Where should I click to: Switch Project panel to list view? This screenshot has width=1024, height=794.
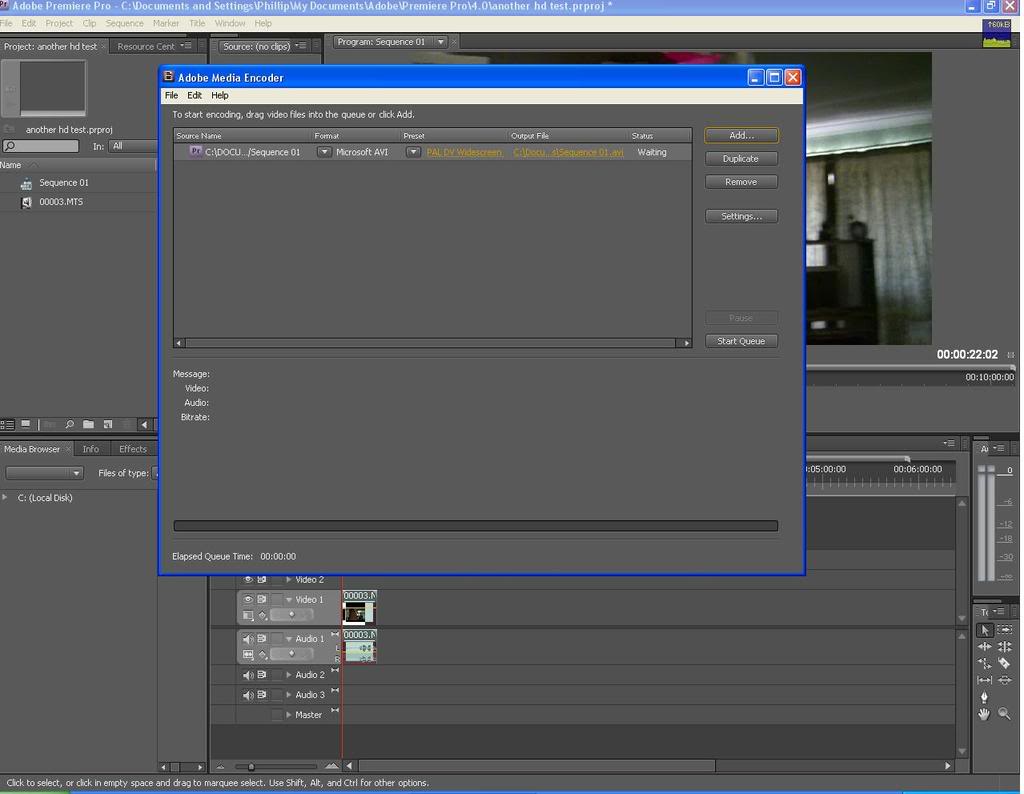pyautogui.click(x=8, y=425)
